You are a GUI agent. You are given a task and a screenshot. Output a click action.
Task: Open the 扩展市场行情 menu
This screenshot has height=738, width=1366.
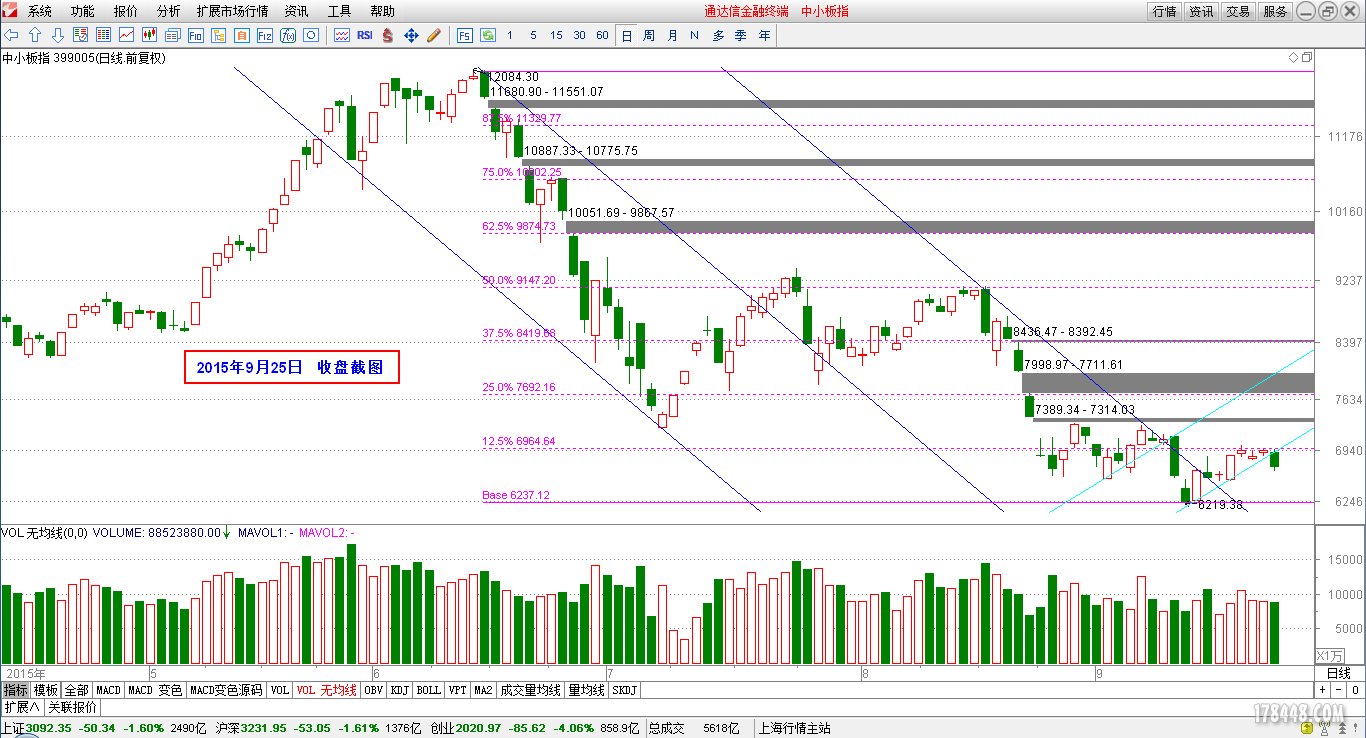click(232, 11)
